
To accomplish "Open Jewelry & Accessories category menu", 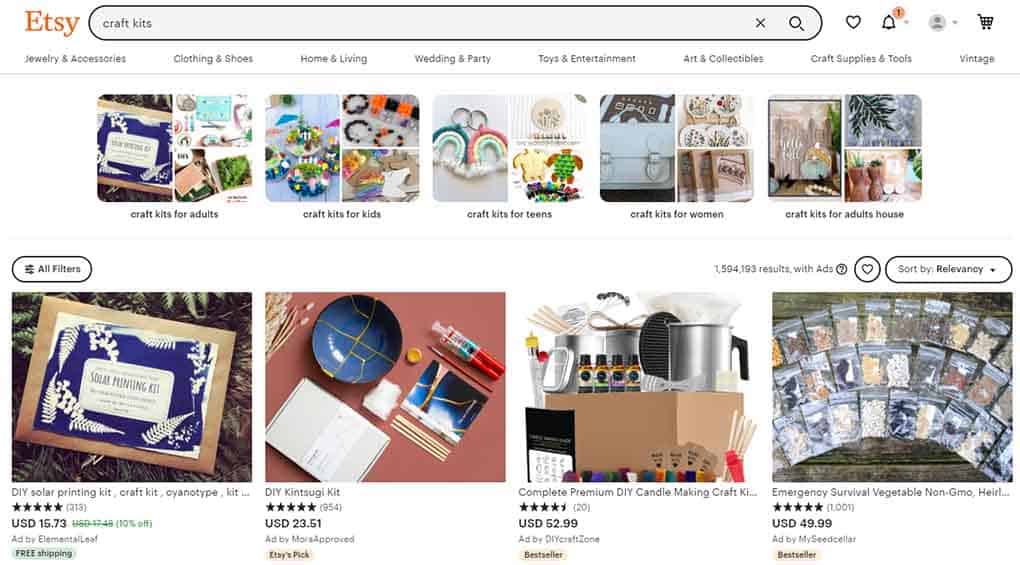I will (75, 59).
